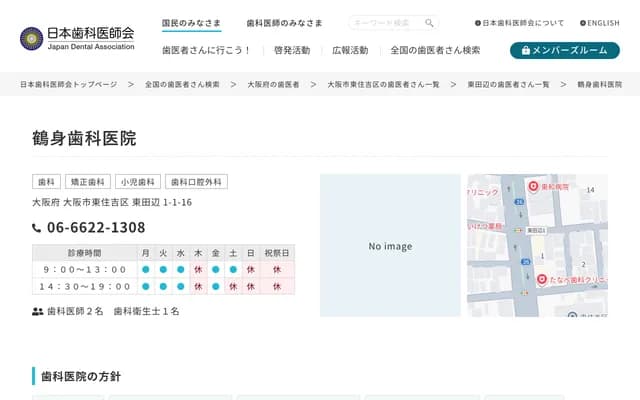Click inside the keyword search field
The height and width of the screenshot is (400, 640).
pyautogui.click(x=385, y=23)
